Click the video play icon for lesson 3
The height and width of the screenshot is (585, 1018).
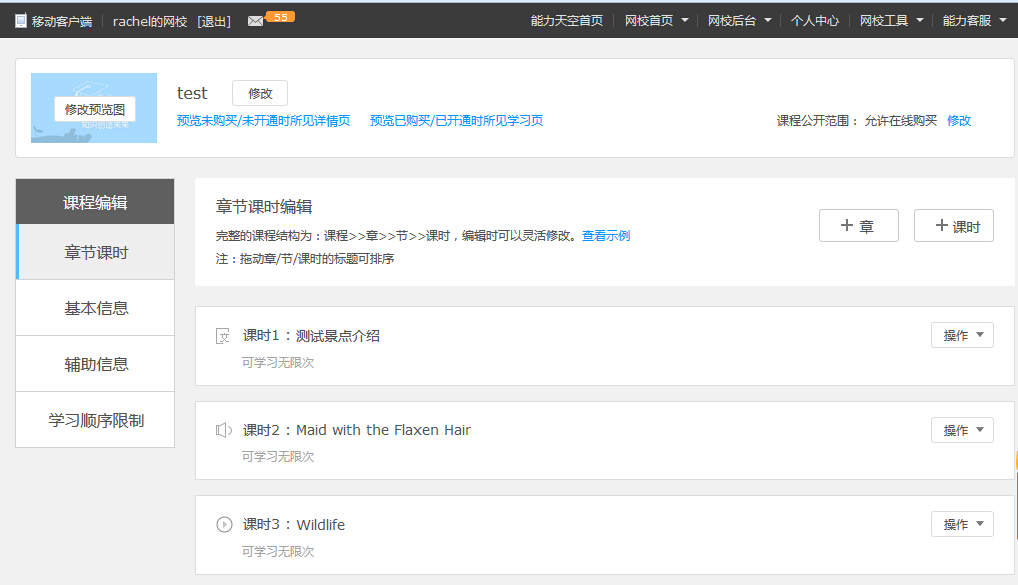tap(224, 525)
